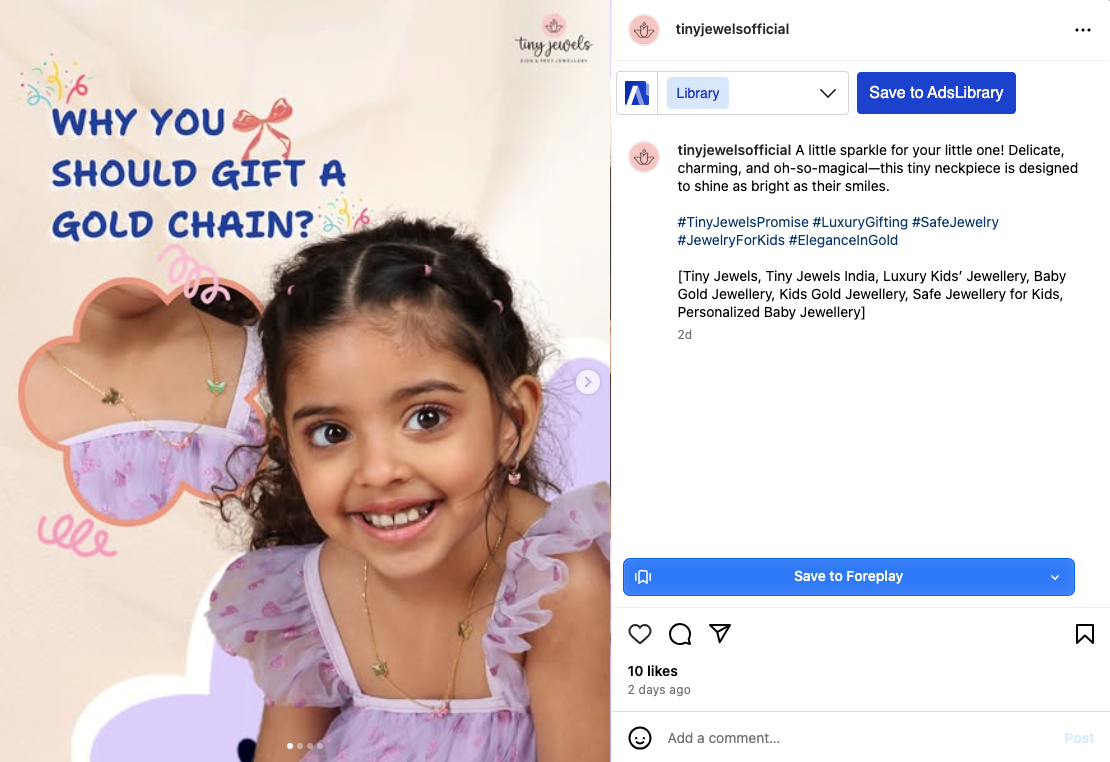The image size is (1110, 762).
Task: Jump to second carousel slide dot
Action: click(x=300, y=746)
